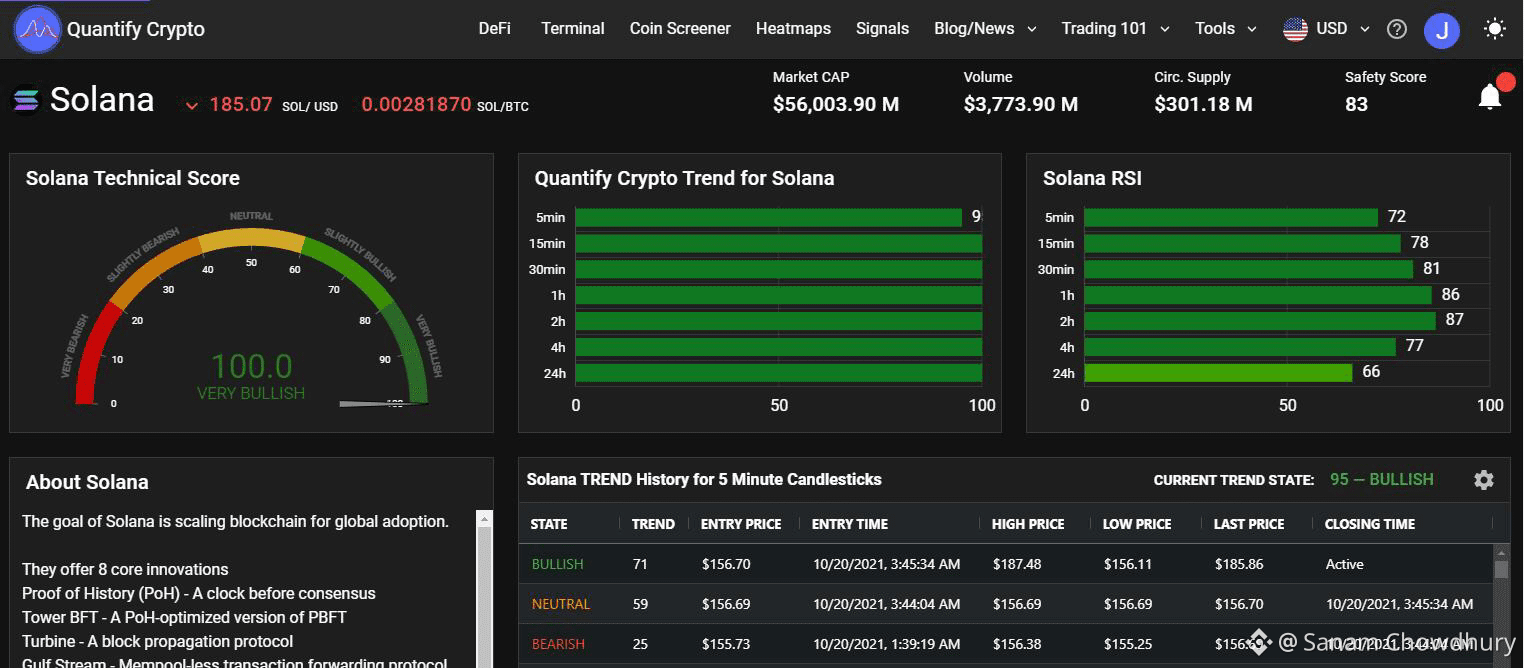This screenshot has width=1524, height=668.
Task: Click the Solana coin logo
Action: click(25, 100)
